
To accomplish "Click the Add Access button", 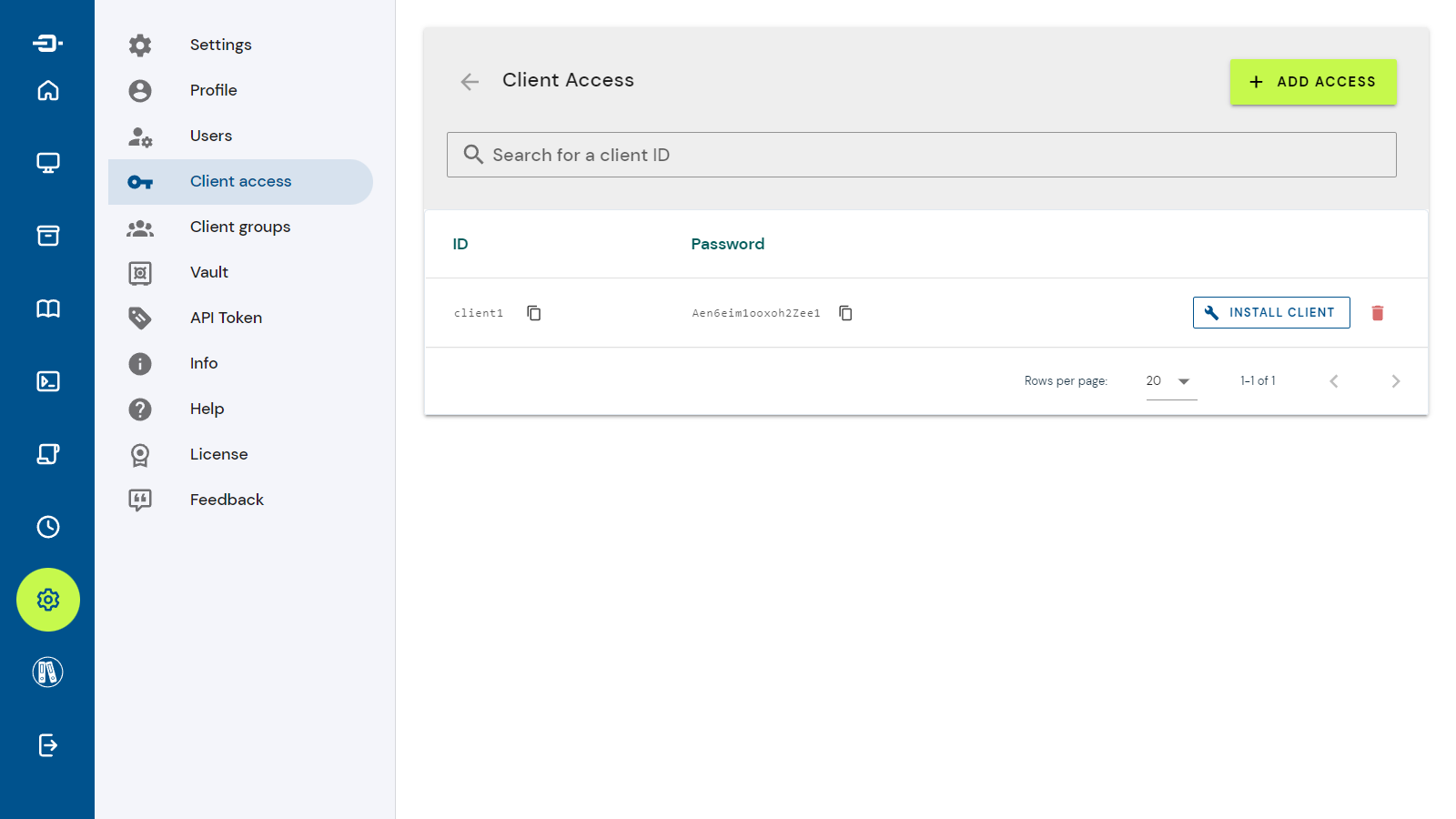I will pyautogui.click(x=1312, y=82).
